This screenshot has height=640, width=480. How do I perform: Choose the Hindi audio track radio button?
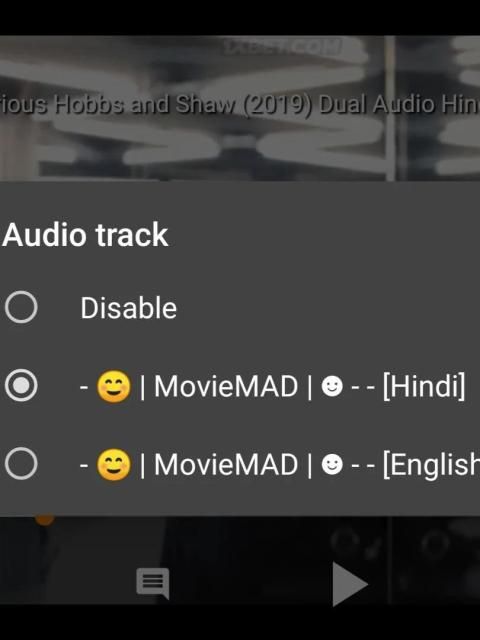tap(21, 385)
